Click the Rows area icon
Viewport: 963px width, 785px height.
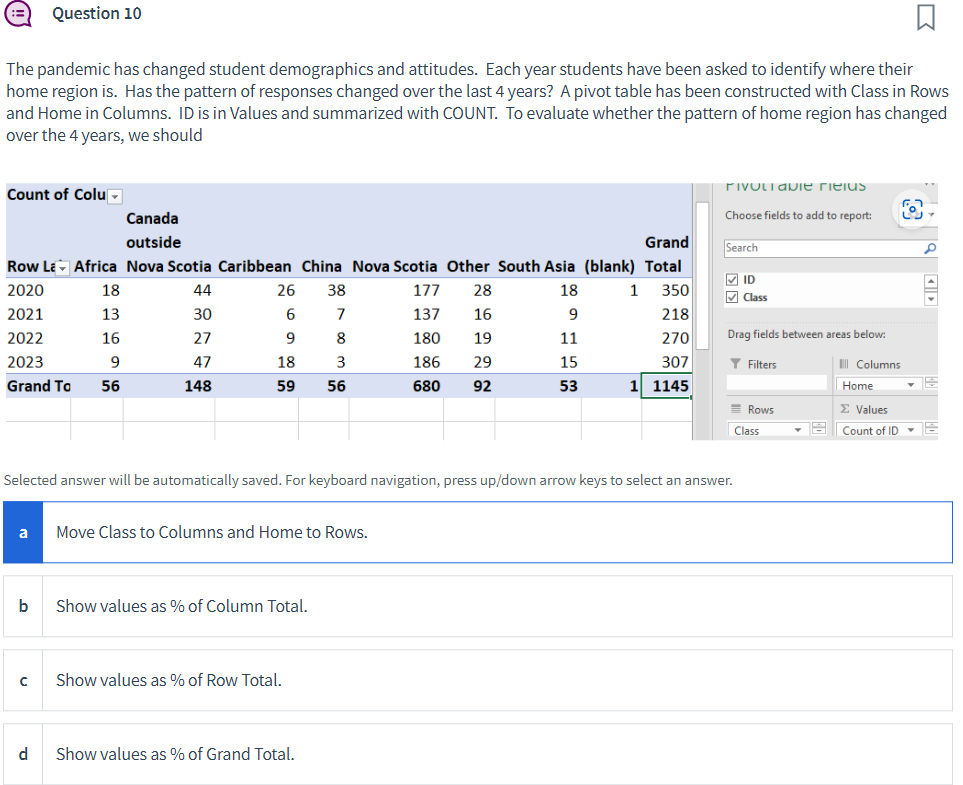(x=735, y=408)
